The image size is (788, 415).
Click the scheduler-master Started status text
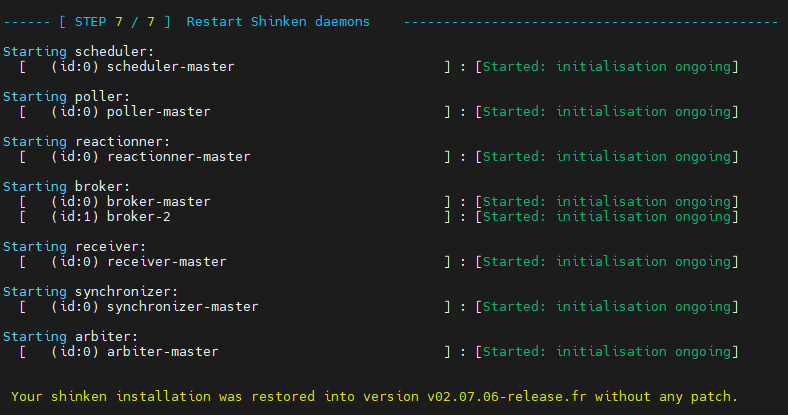click(x=610, y=67)
